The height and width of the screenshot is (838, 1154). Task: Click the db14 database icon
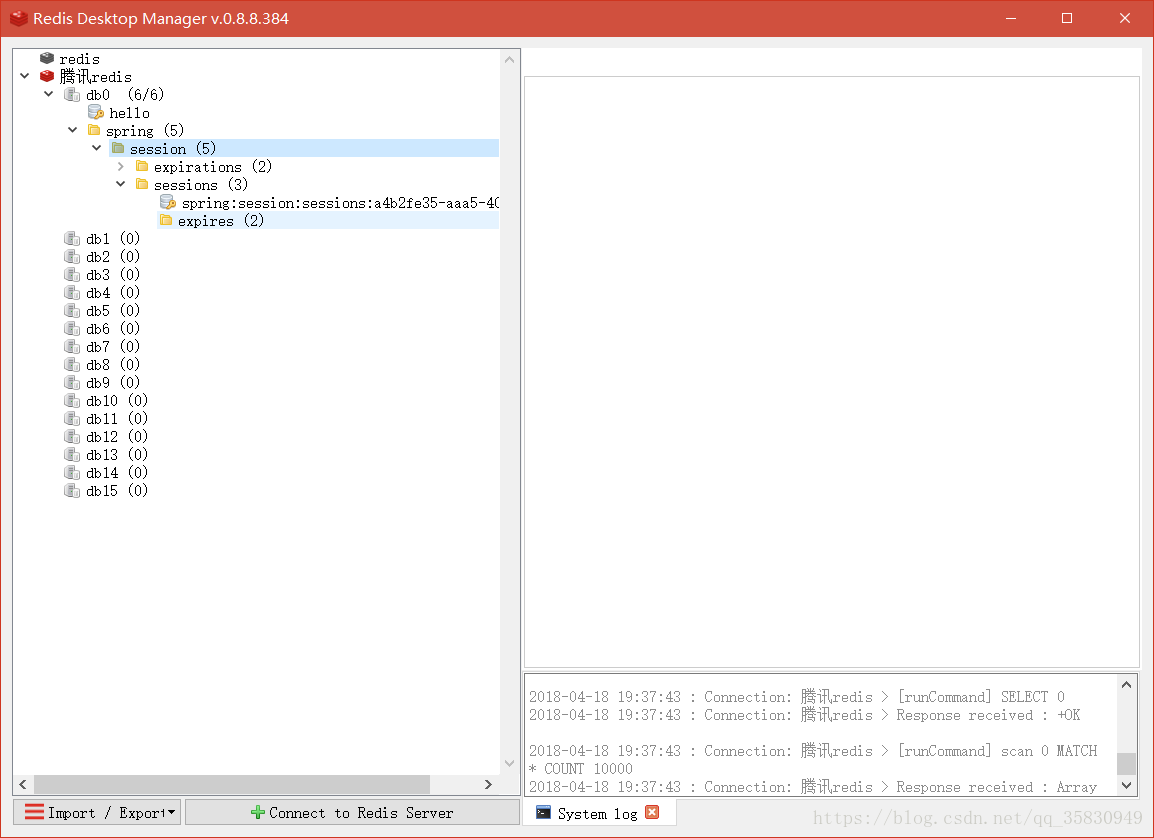pyautogui.click(x=72, y=472)
